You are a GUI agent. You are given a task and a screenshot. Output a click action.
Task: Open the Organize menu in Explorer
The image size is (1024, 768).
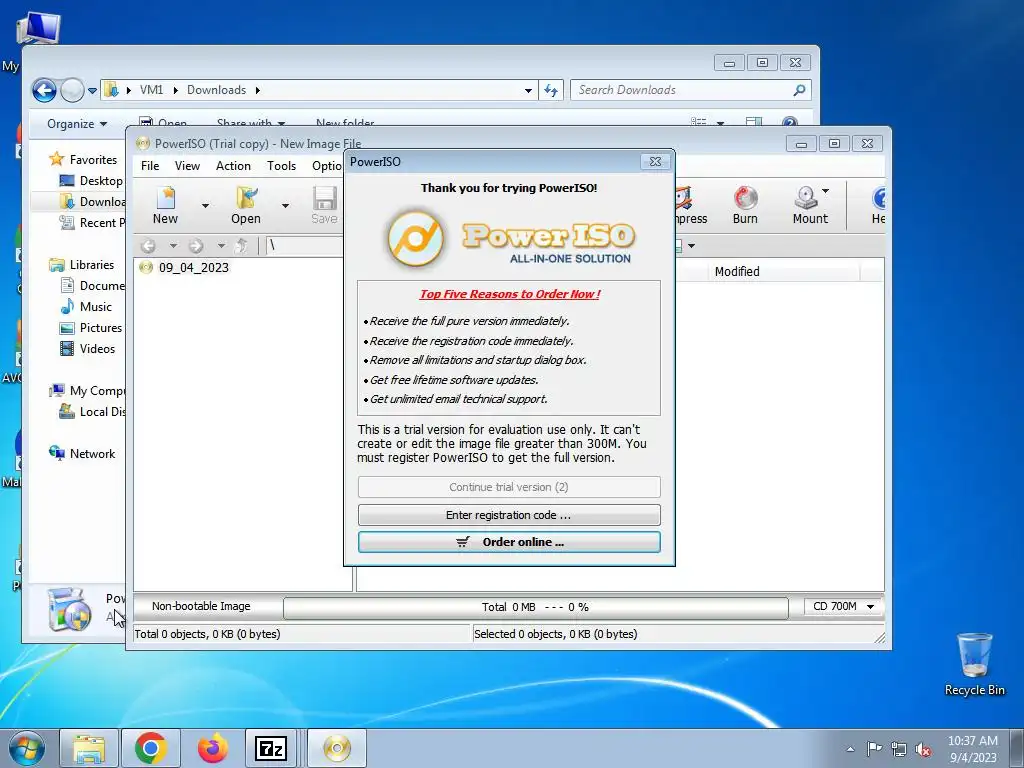(76, 124)
